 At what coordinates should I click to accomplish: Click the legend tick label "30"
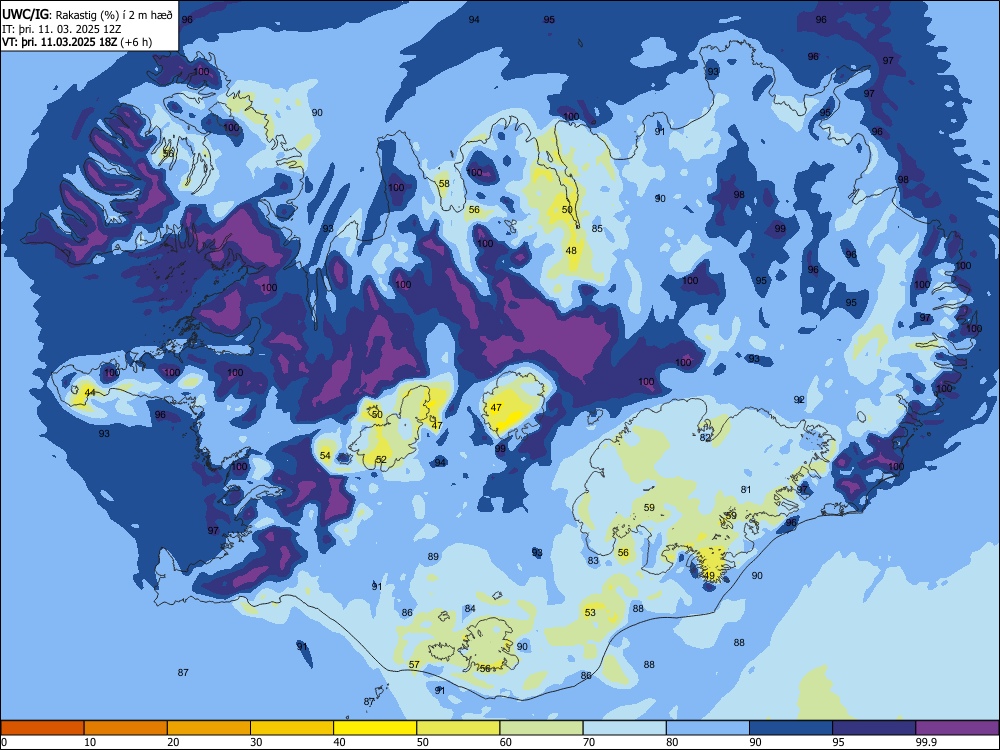coord(256,742)
